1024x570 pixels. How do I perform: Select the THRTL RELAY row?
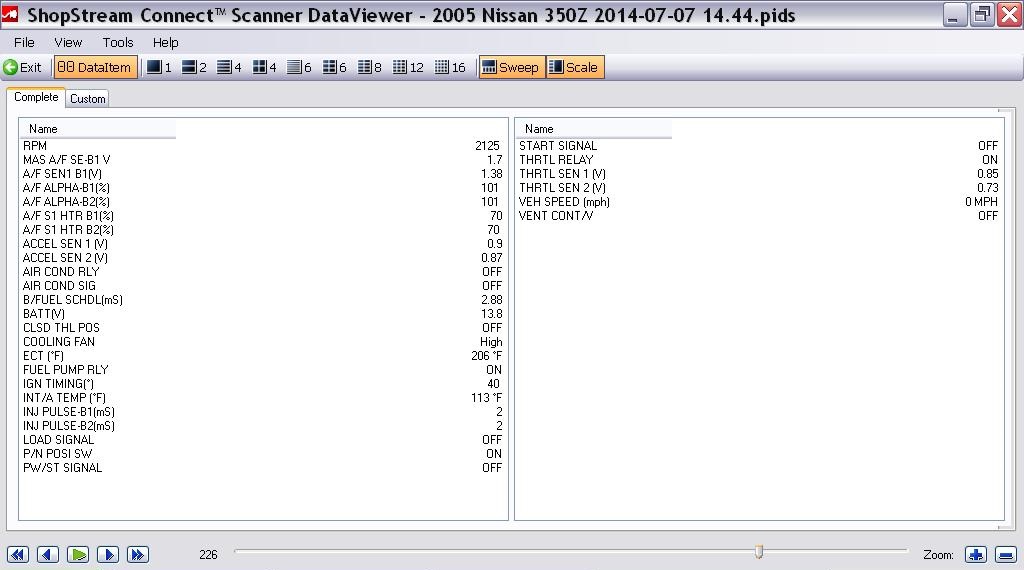tap(760, 160)
